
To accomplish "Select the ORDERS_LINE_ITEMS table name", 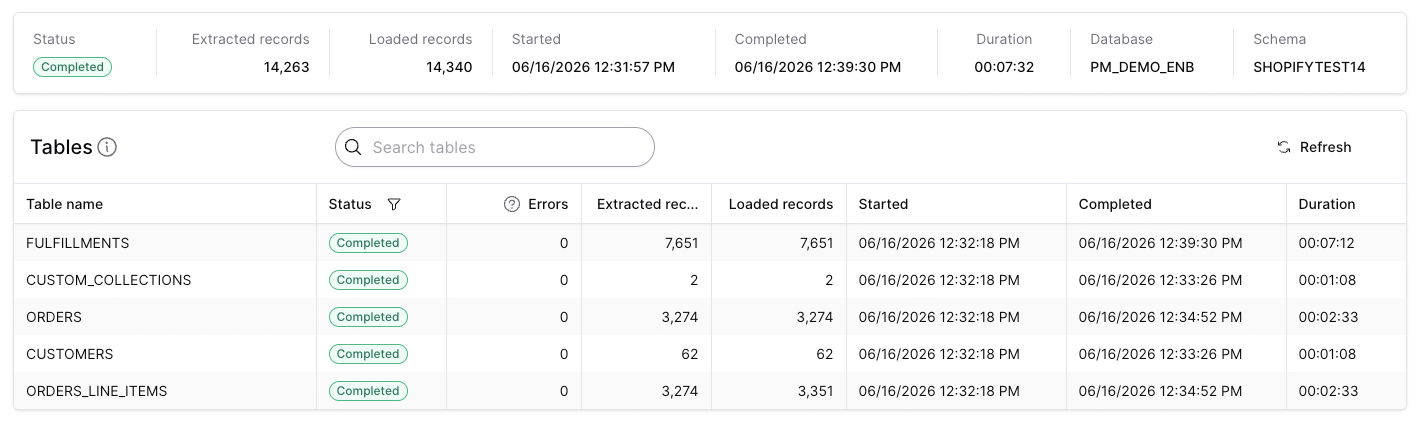I will pos(97,391).
